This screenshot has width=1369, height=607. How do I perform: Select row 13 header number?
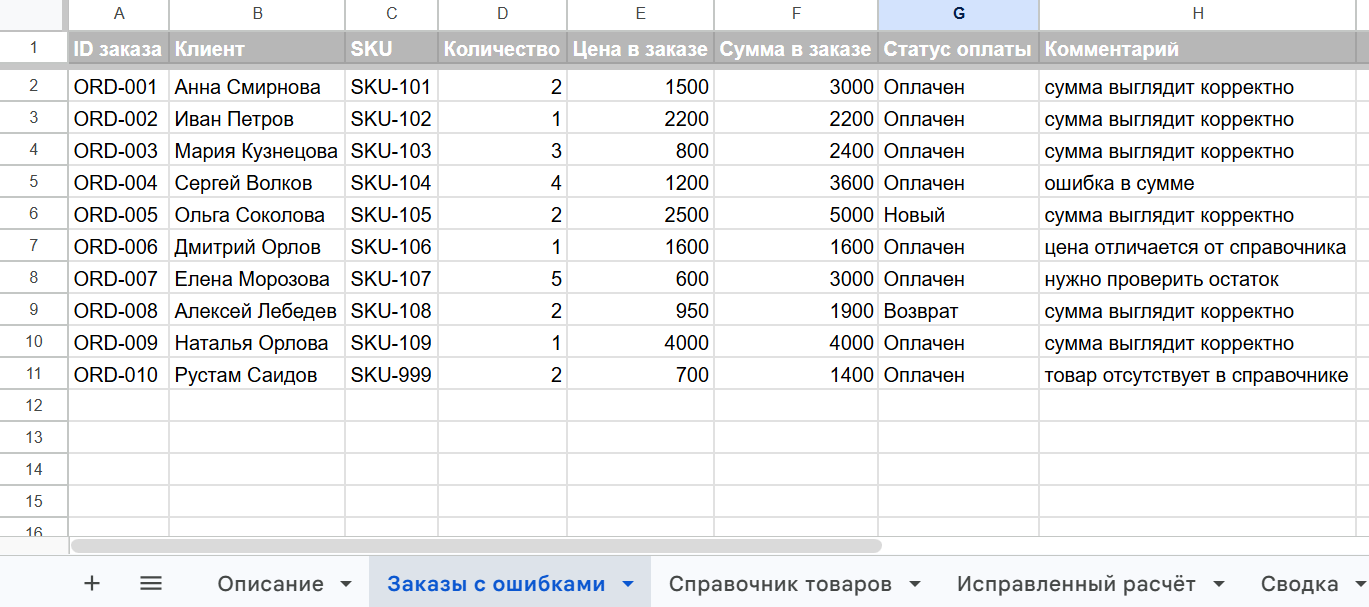[34, 438]
